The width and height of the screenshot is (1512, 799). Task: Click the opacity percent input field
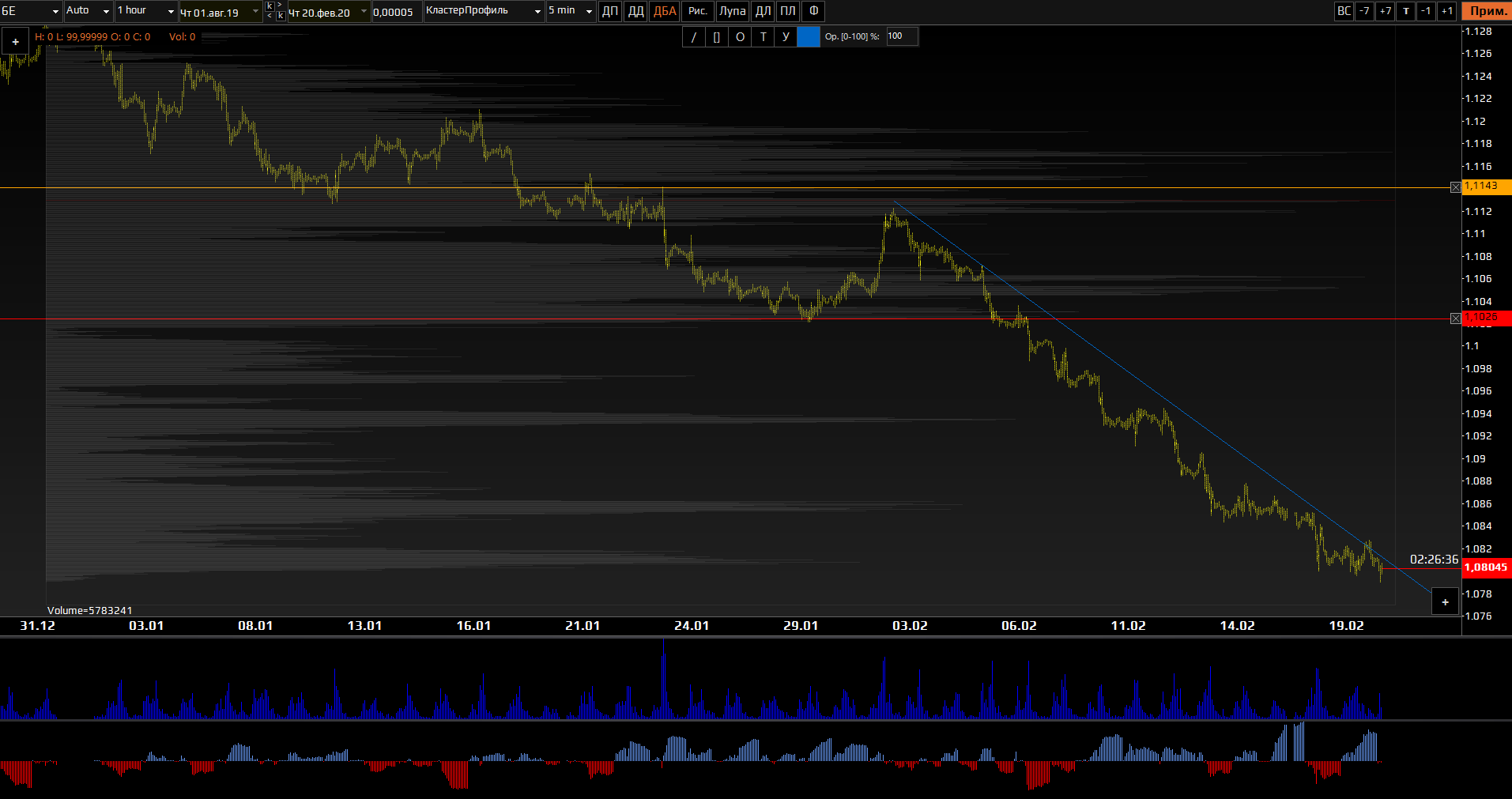902,36
